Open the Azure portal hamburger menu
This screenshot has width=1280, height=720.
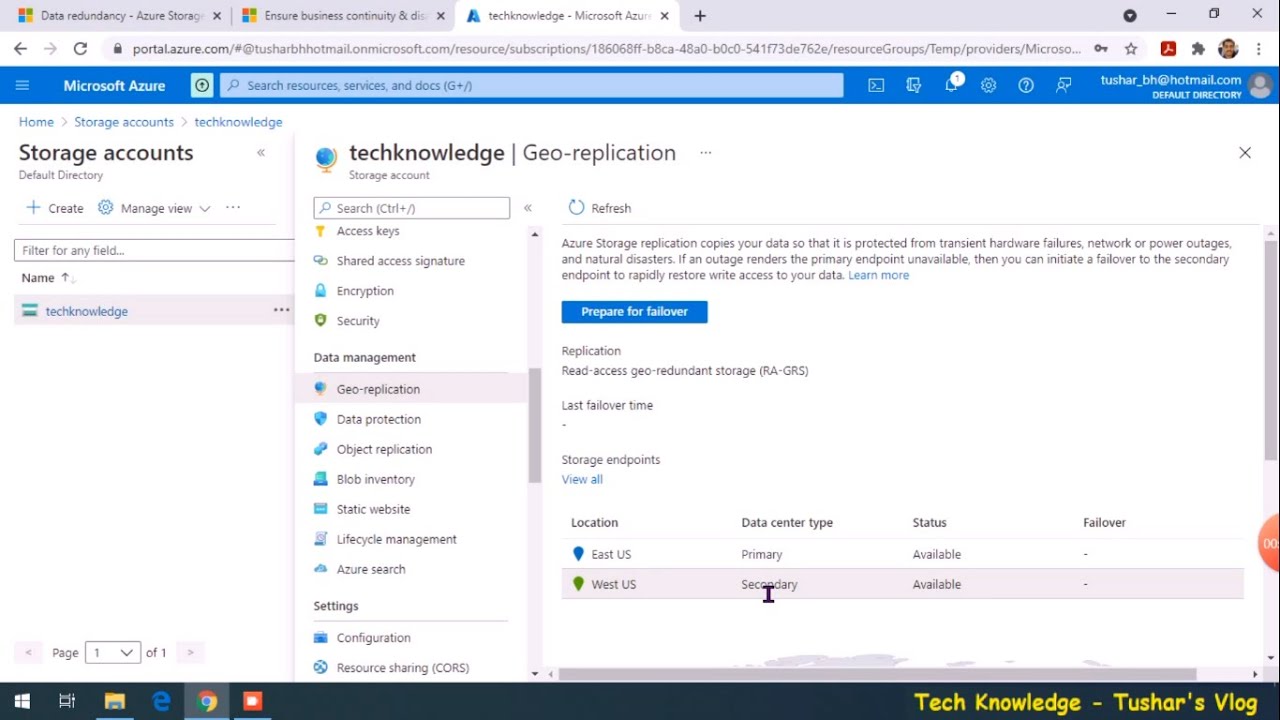pyautogui.click(x=22, y=85)
